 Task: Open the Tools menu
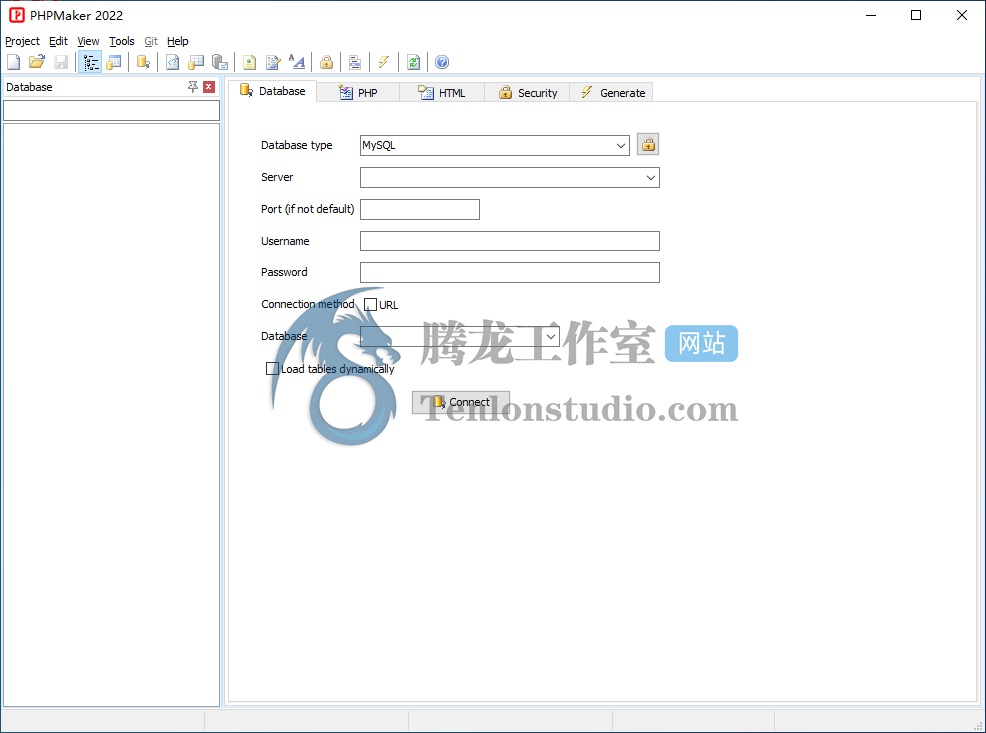121,41
